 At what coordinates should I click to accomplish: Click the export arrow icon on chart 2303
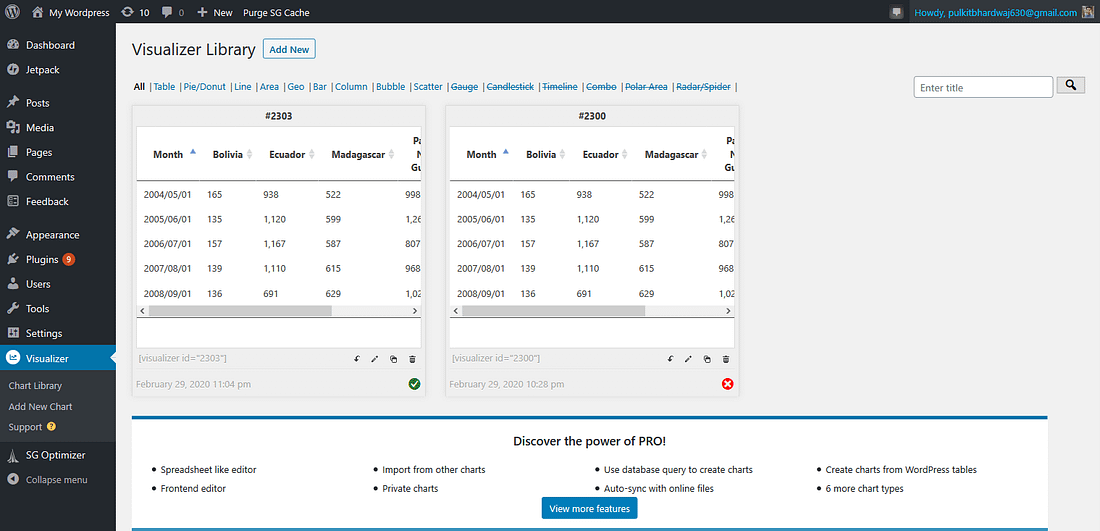[356, 359]
